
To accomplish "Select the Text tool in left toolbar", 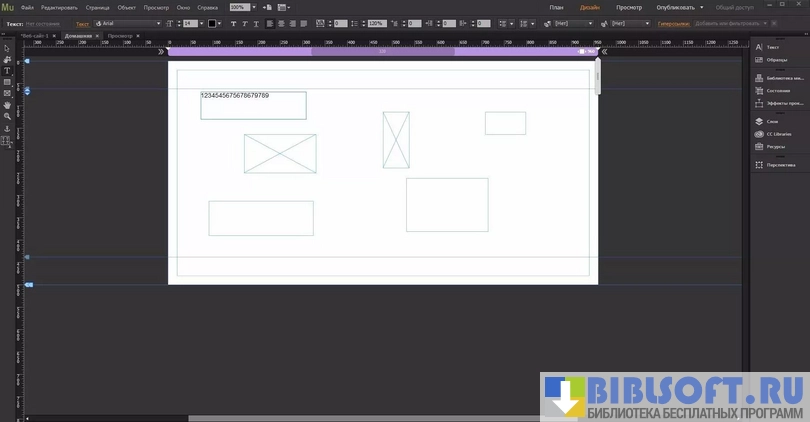I will point(7,71).
